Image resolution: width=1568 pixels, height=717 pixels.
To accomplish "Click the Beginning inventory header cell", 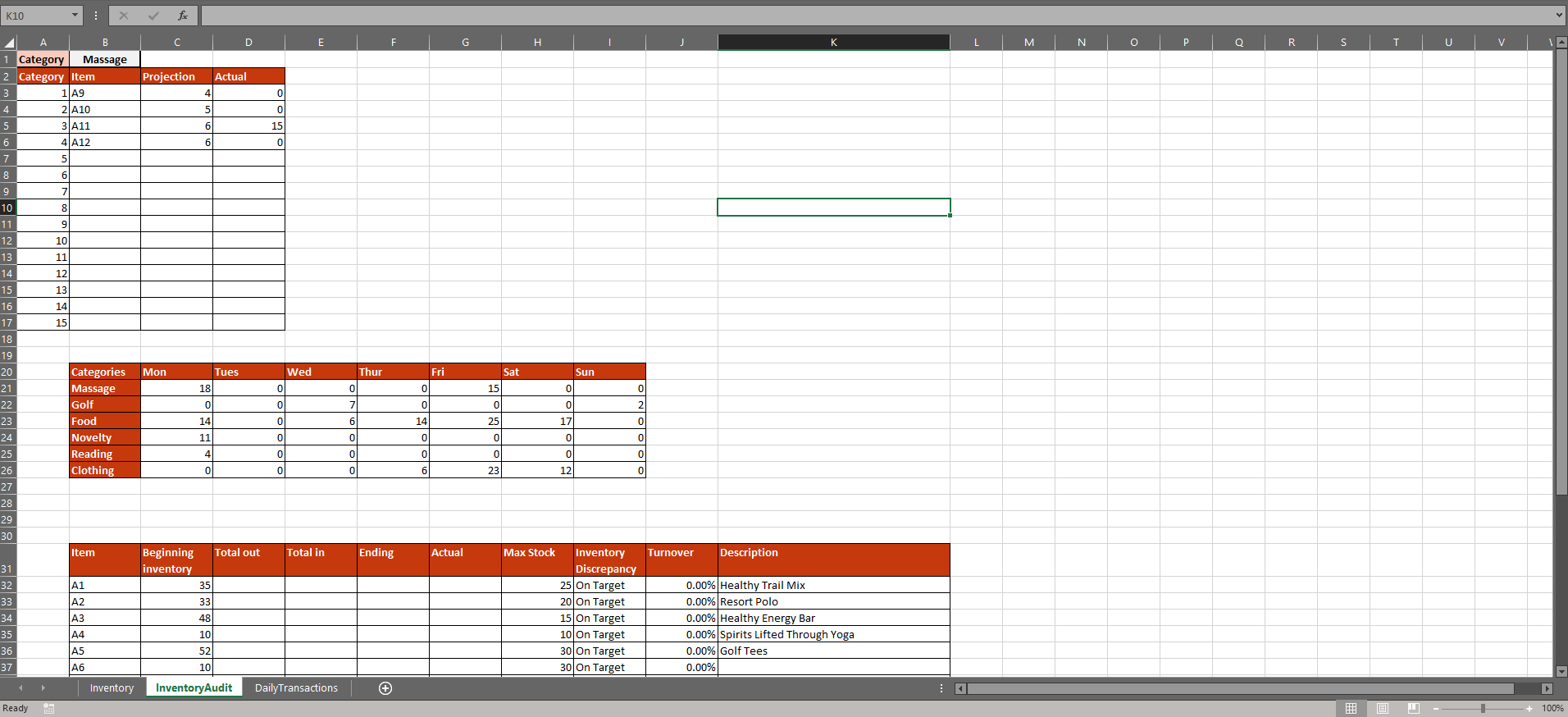I will coord(176,560).
